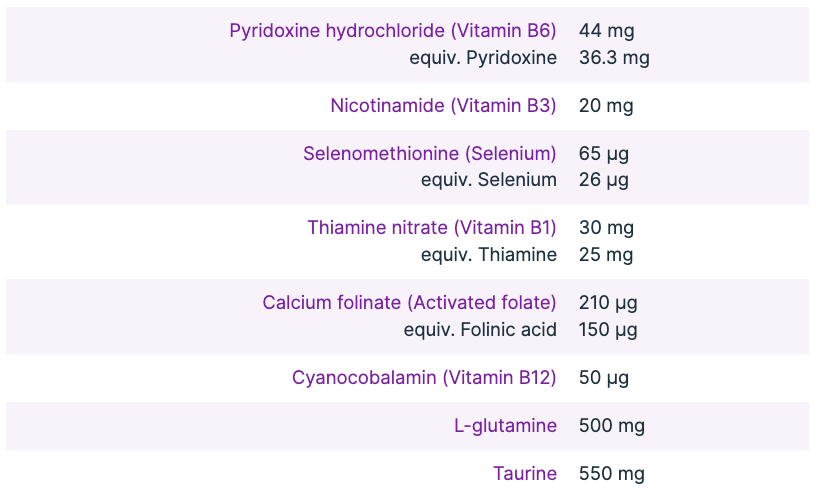
Task: Click the "equiv. Thiamine" label
Action: (489, 255)
